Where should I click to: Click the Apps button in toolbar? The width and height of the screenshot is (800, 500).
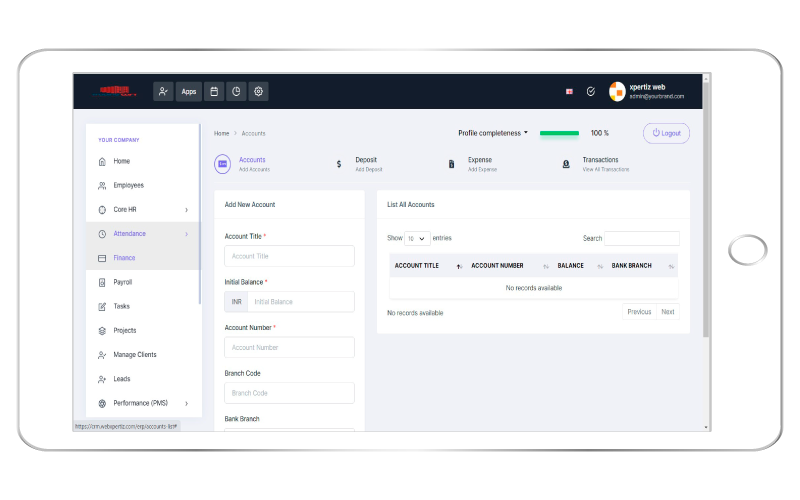point(188,91)
